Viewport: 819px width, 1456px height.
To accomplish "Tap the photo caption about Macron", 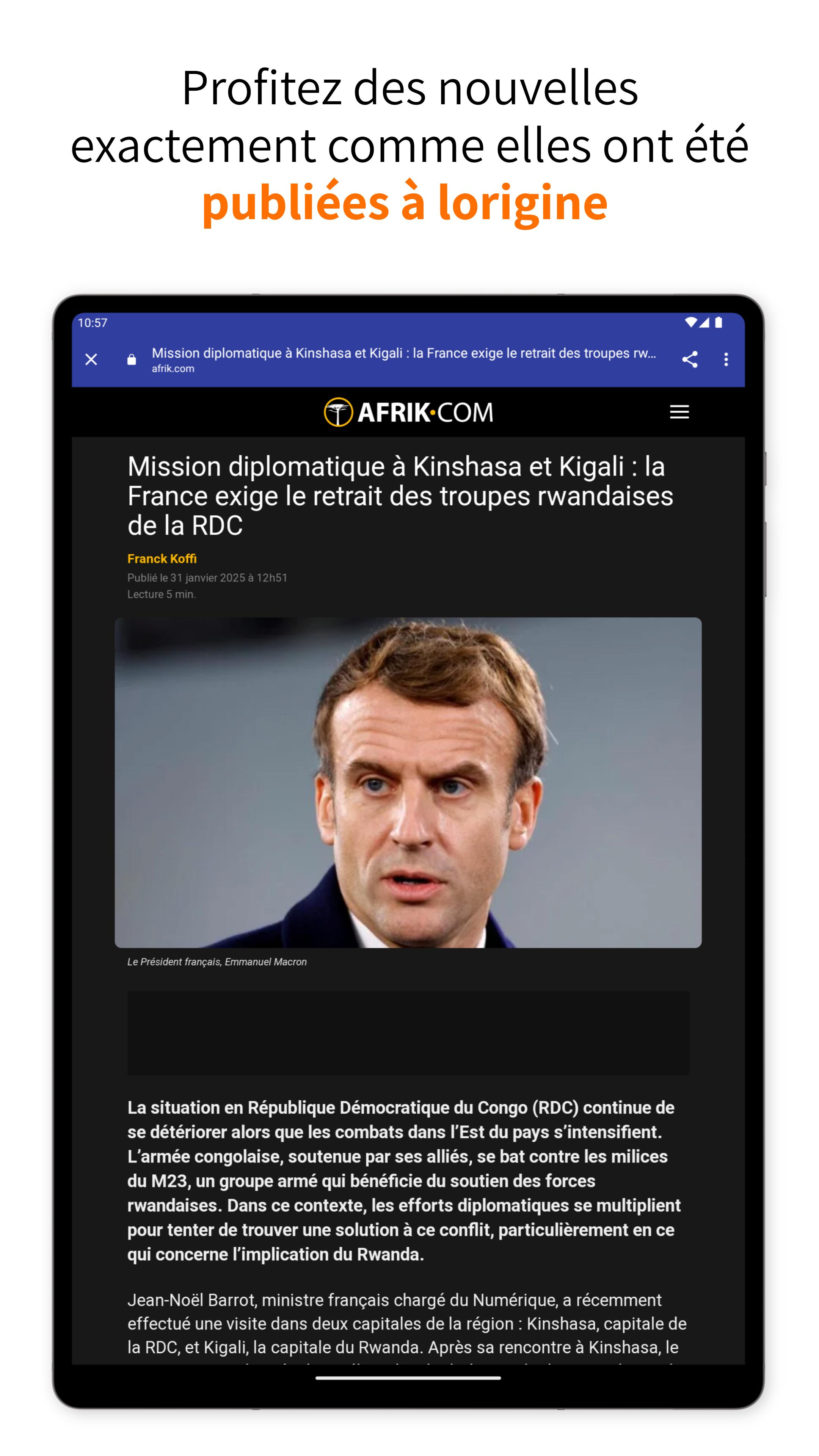I will (217, 962).
